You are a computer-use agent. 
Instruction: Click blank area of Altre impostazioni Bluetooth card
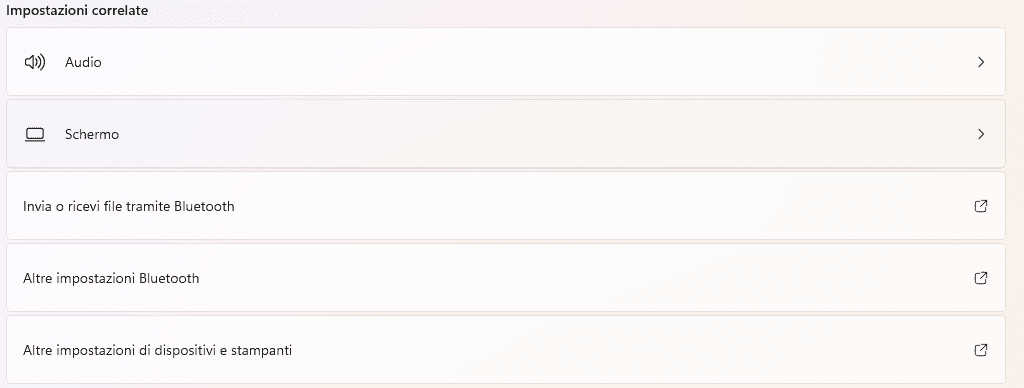point(588,278)
